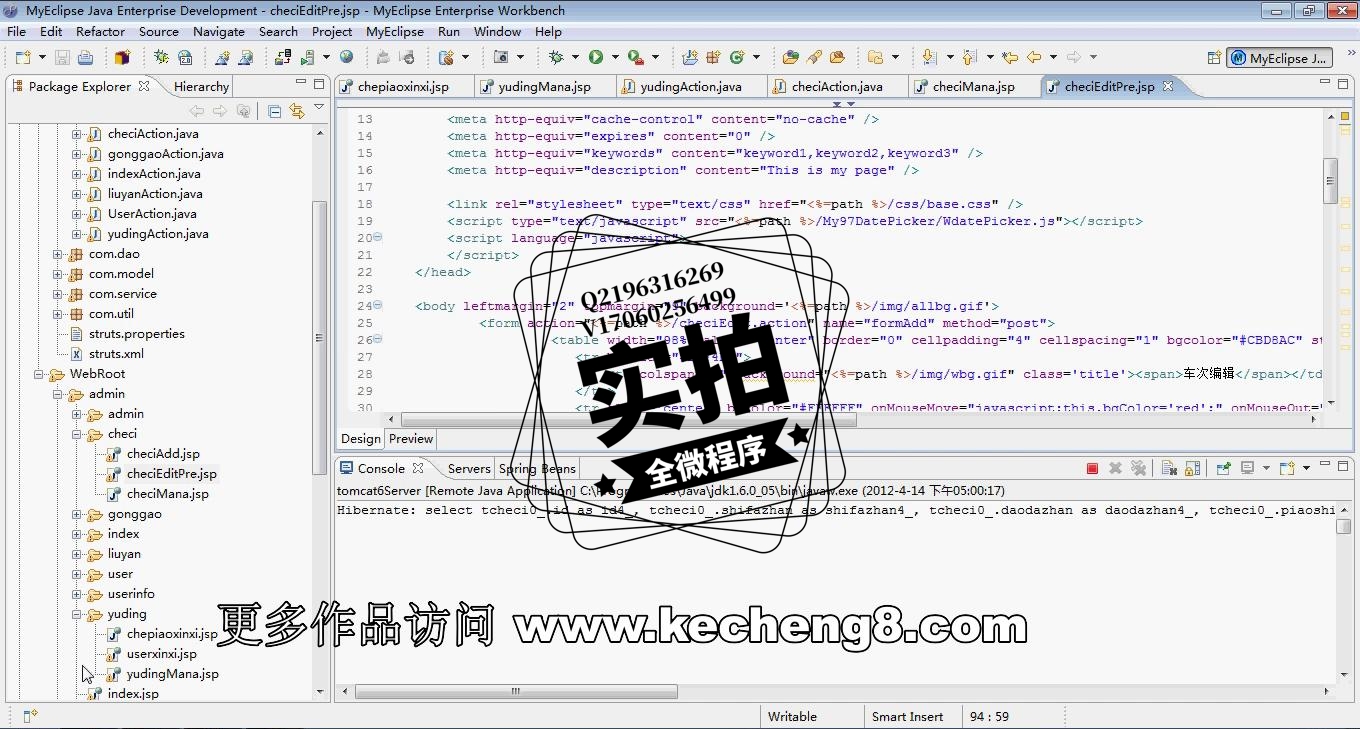Expand the gonggao folder node
Image resolution: width=1360 pixels, height=729 pixels.
(x=77, y=514)
